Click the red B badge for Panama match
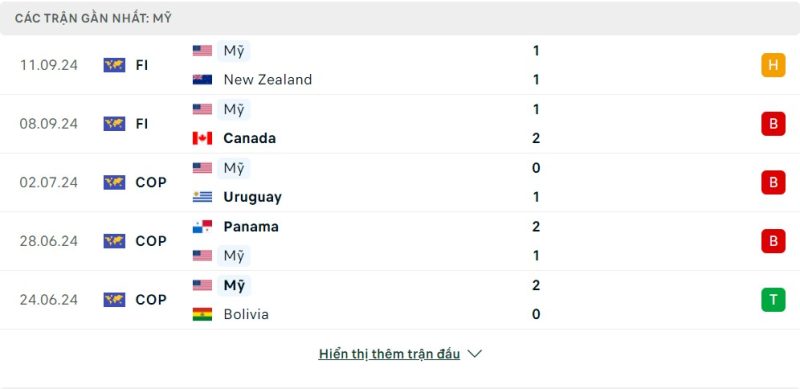Viewport: 800px width, 389px height. (773, 241)
